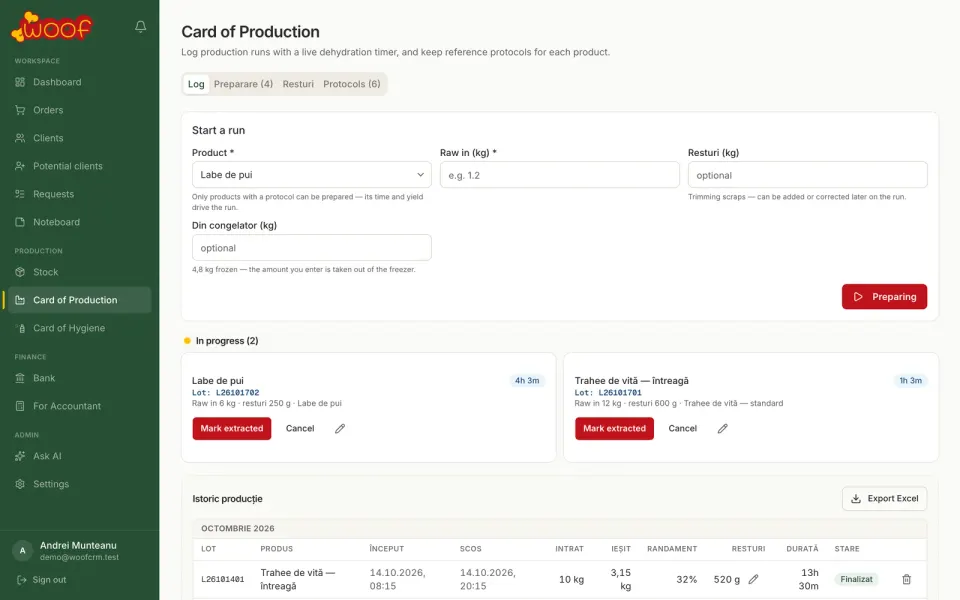Mark Labe de pui run as extracted

coord(231,429)
